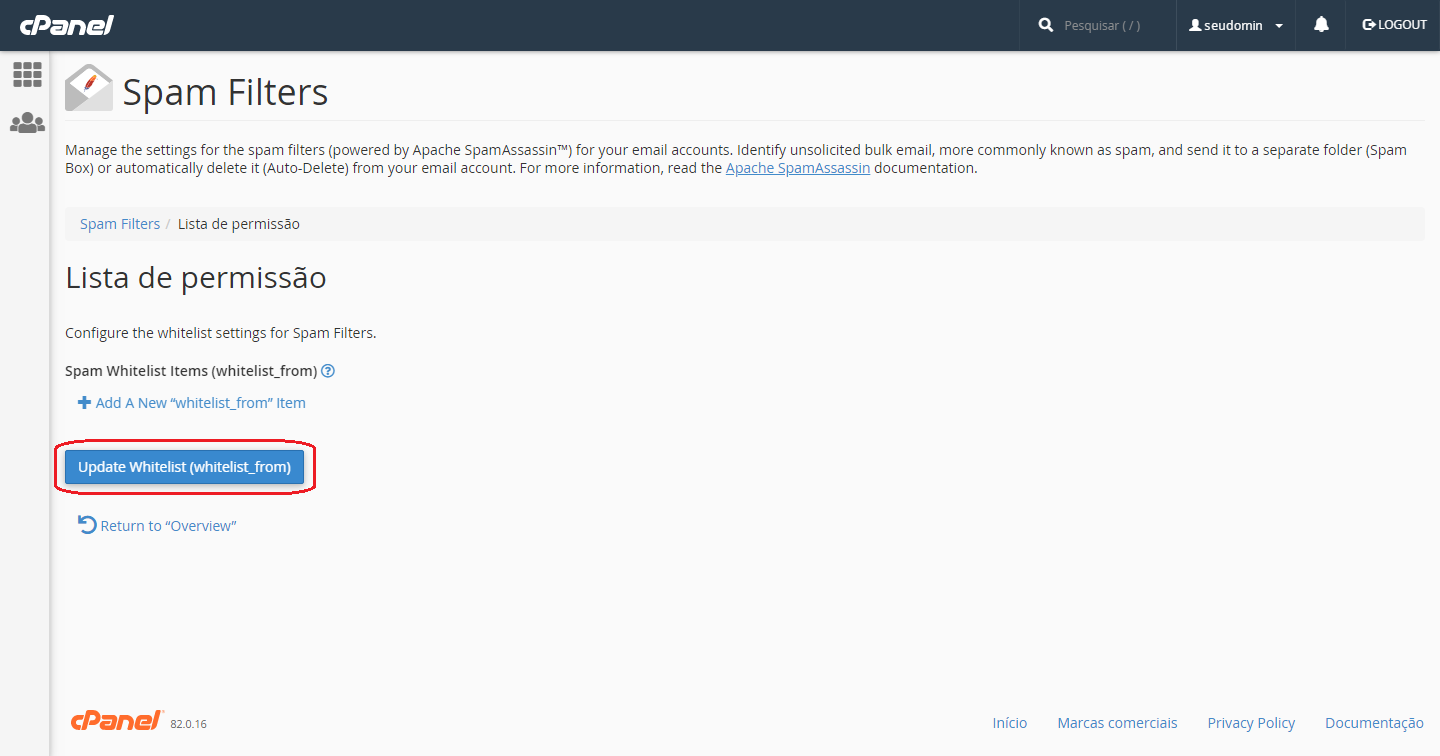Click Update Whitelist (whitelist_from) button
1440x756 pixels.
click(184, 467)
